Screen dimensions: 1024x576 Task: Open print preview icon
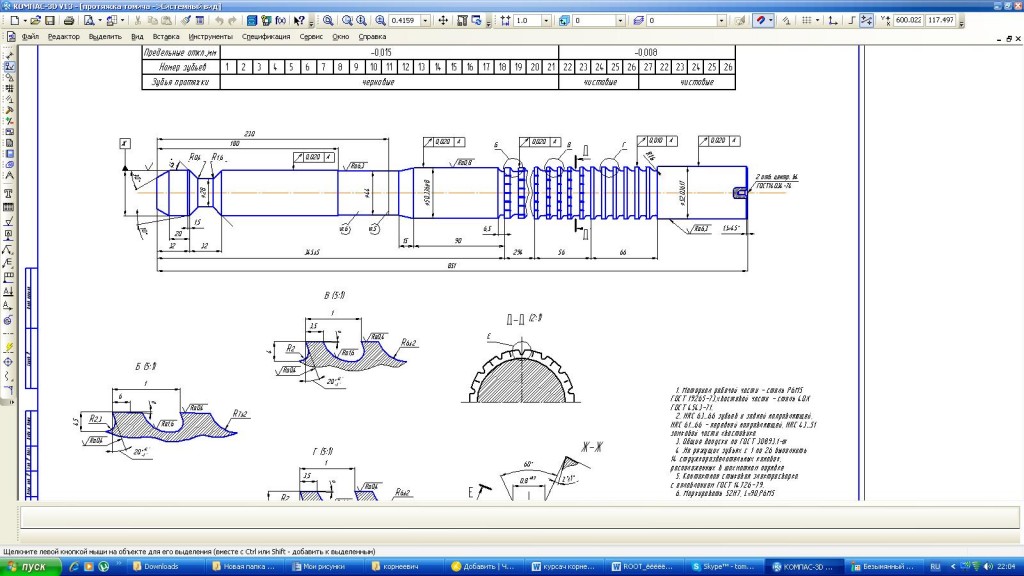coord(88,21)
